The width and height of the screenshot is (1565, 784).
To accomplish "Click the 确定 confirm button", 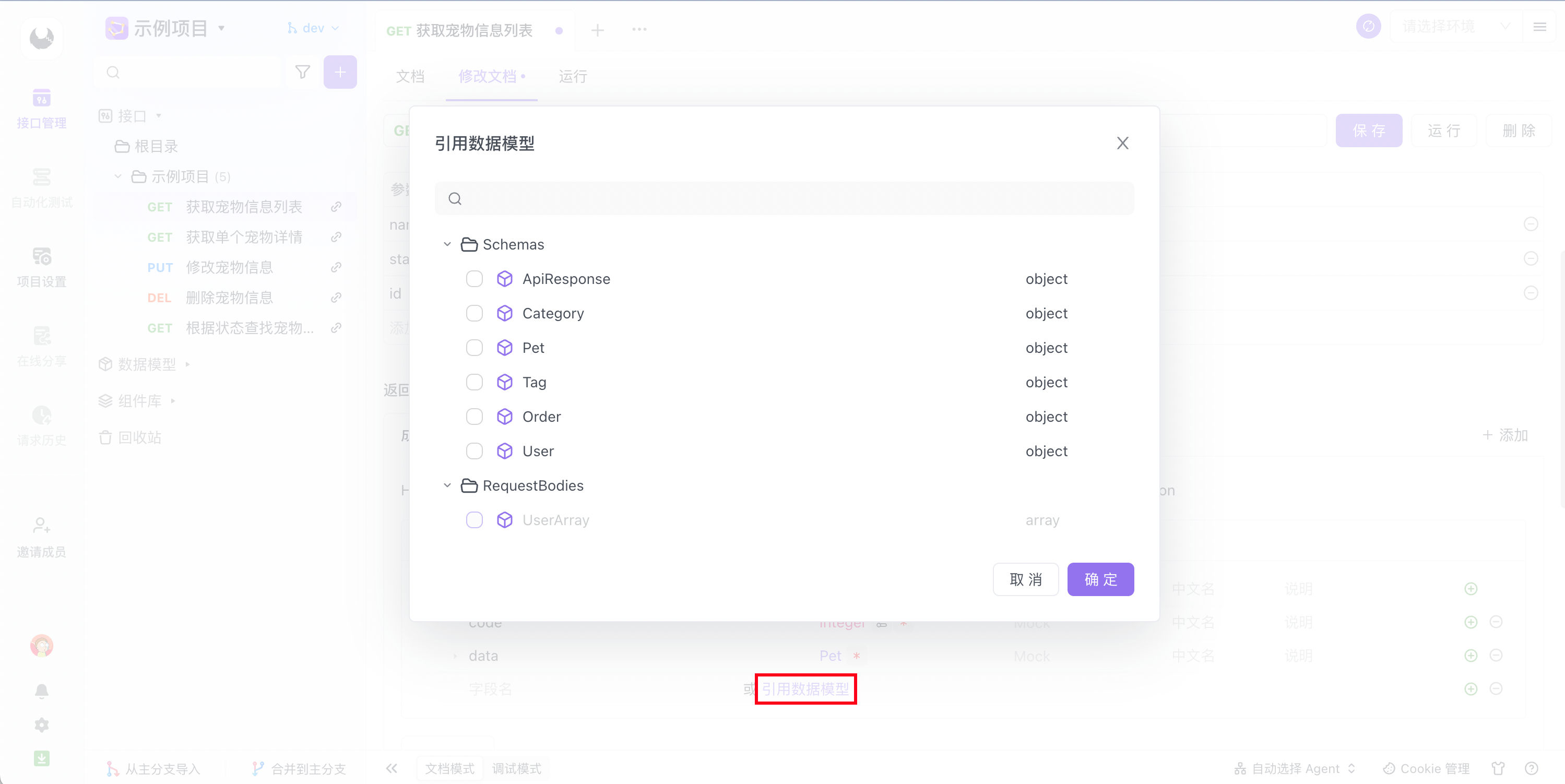I will [1100, 579].
